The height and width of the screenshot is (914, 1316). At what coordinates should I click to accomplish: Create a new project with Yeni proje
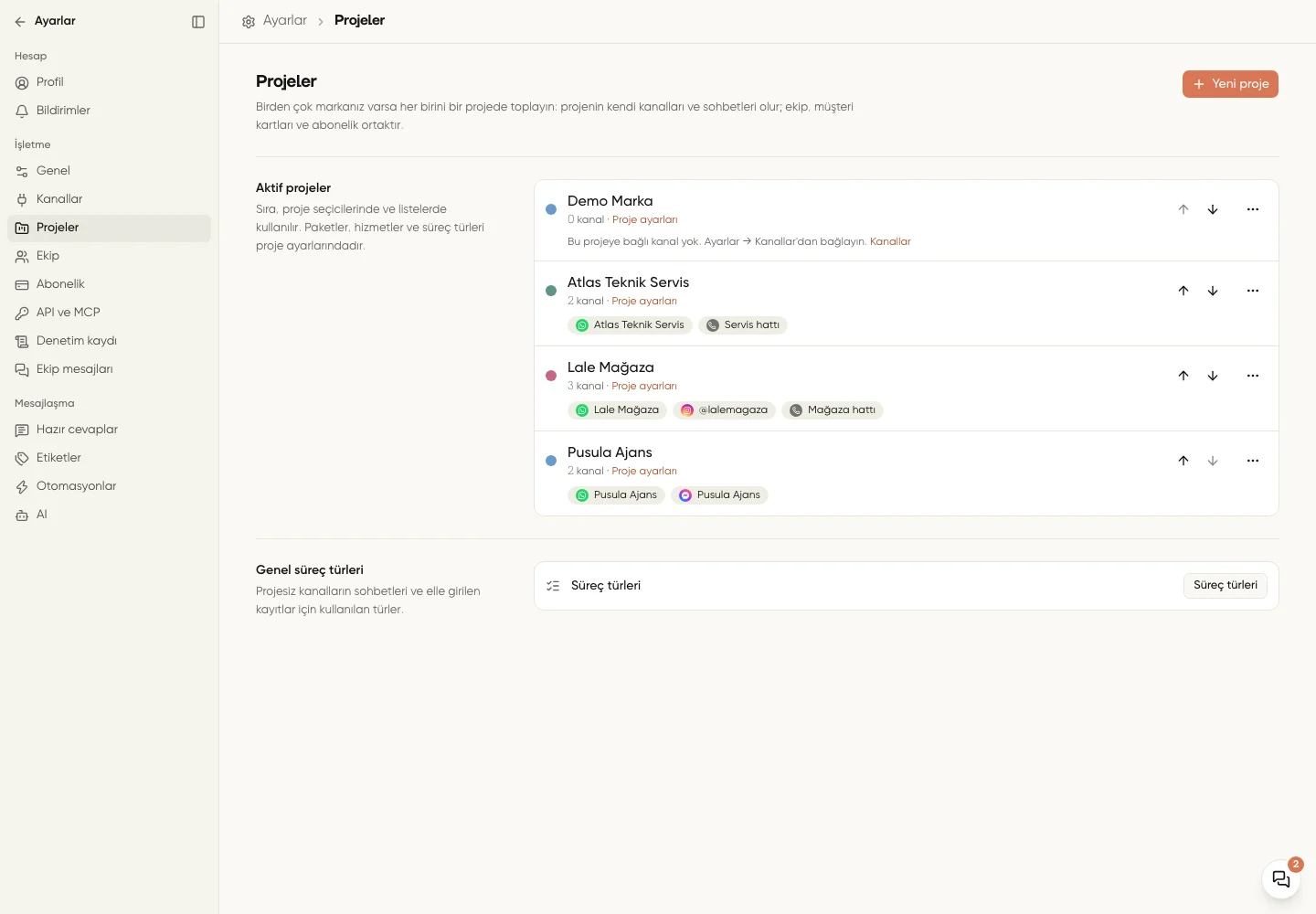click(x=1230, y=84)
